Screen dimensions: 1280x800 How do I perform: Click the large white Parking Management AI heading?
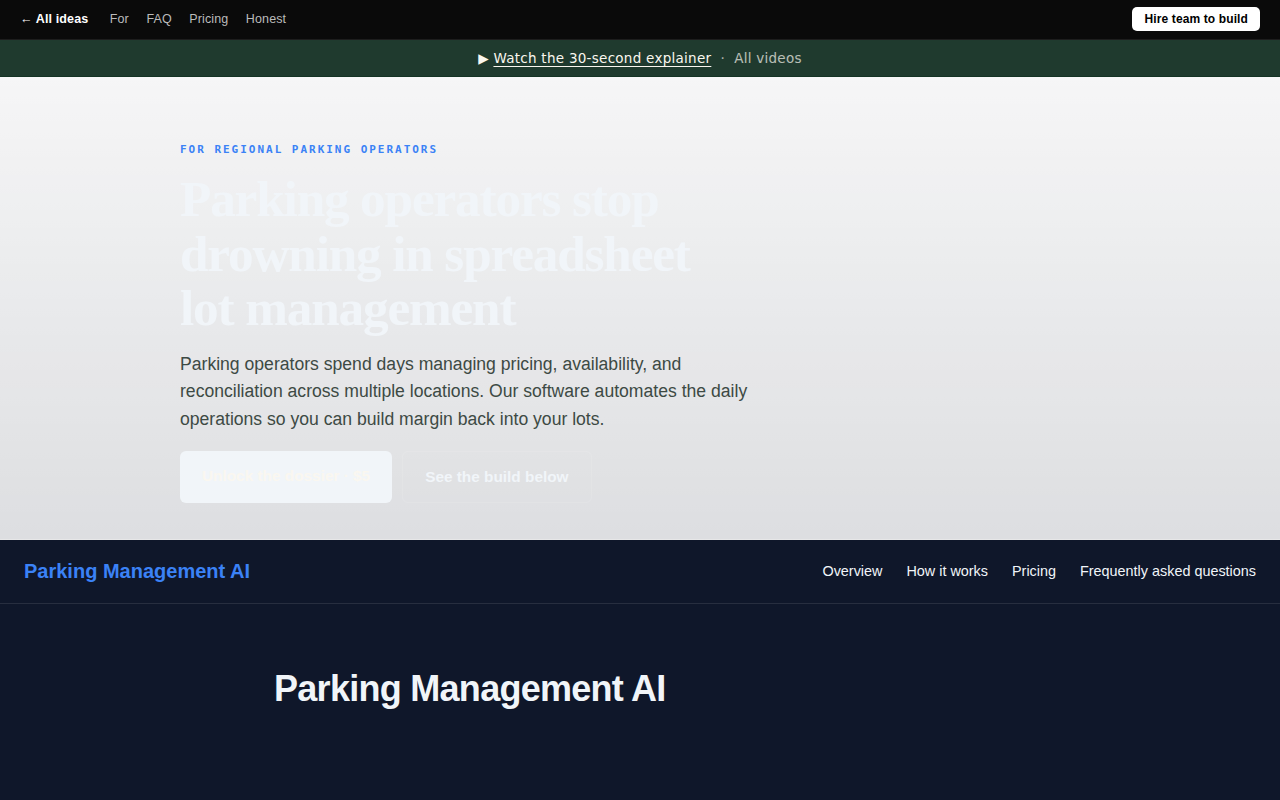click(x=470, y=689)
